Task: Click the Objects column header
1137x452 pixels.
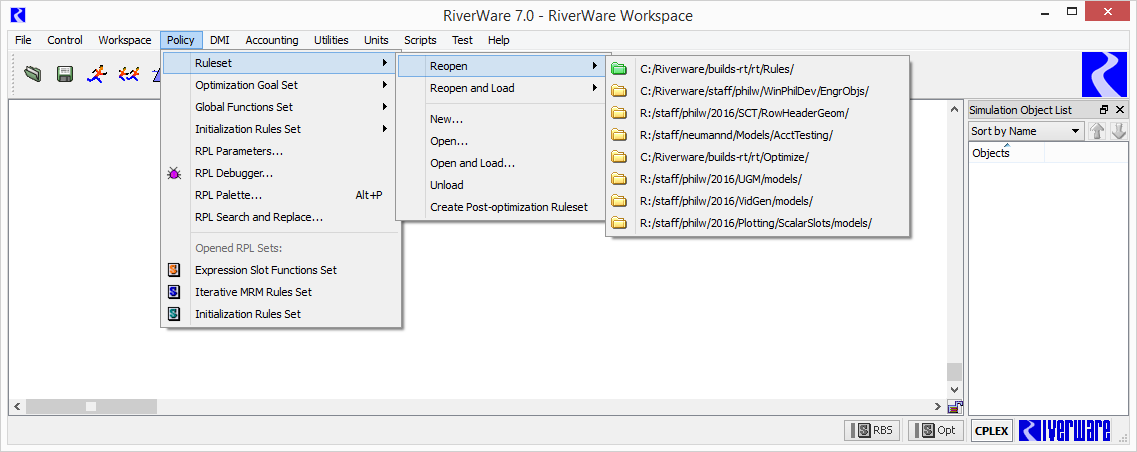Action: [1006, 152]
